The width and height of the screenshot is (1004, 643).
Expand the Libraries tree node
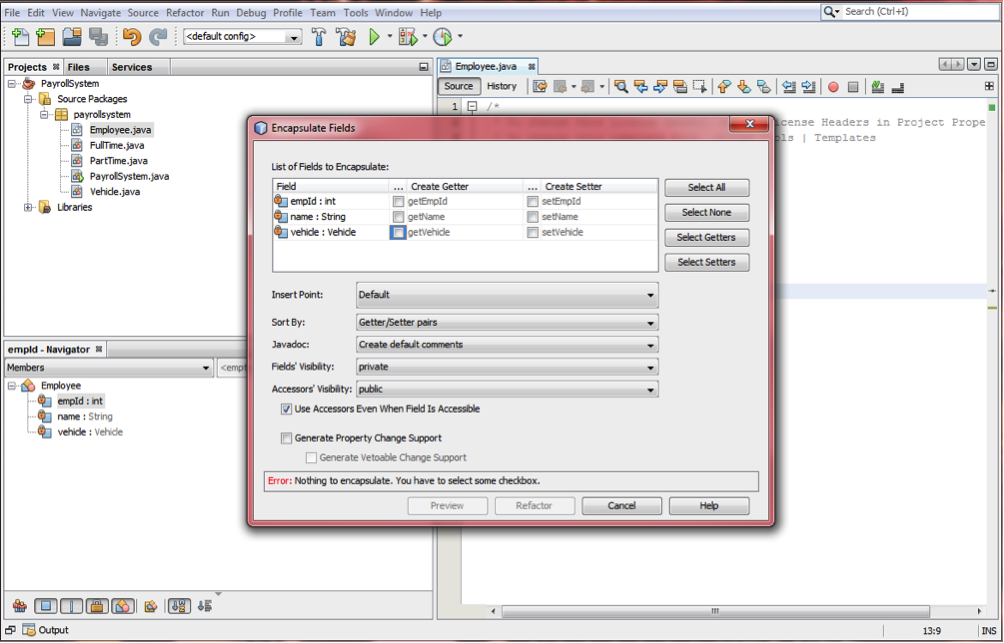coord(28,207)
